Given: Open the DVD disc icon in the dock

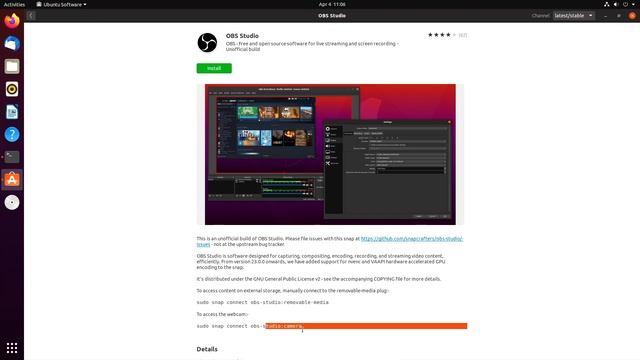Looking at the screenshot, I should pyautogui.click(x=12, y=202).
